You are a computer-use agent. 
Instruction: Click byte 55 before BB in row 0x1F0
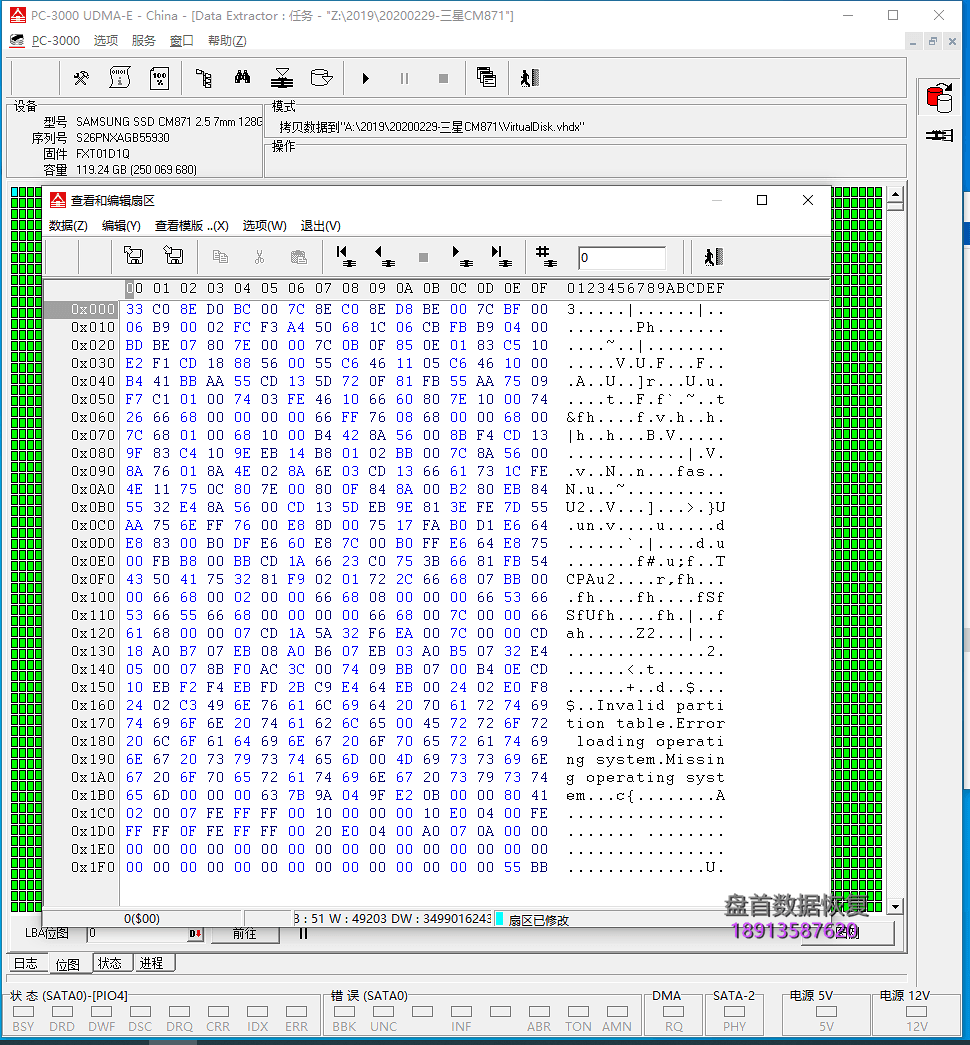(x=512, y=867)
